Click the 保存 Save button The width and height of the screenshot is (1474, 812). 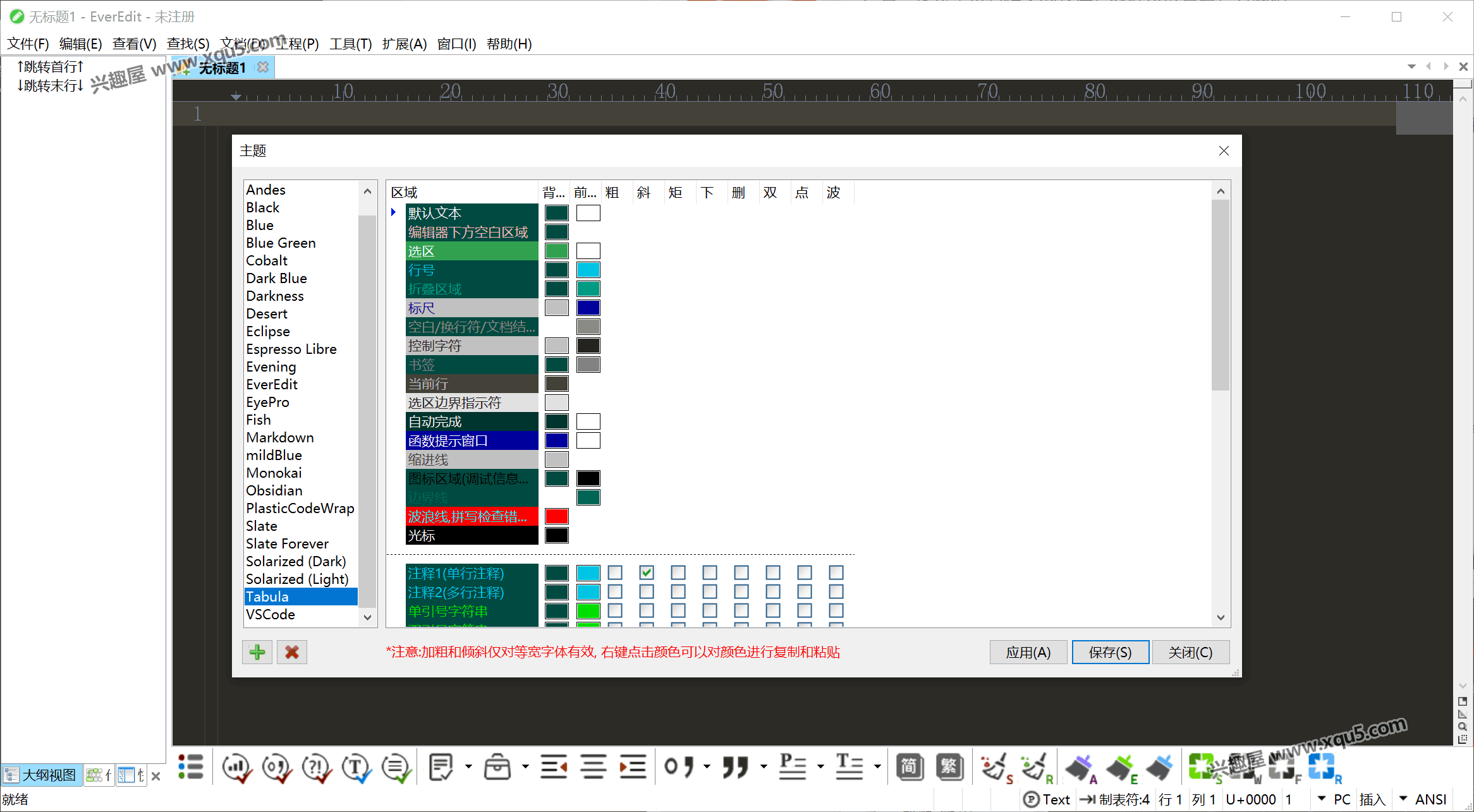(1110, 652)
